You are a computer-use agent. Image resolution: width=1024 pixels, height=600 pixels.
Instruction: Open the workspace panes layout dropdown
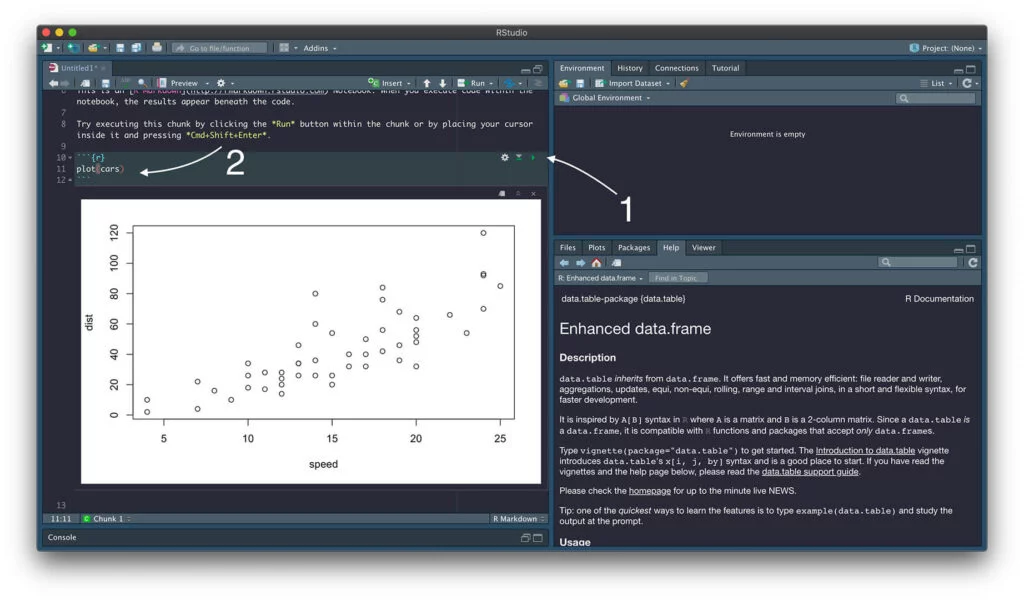[x=288, y=48]
